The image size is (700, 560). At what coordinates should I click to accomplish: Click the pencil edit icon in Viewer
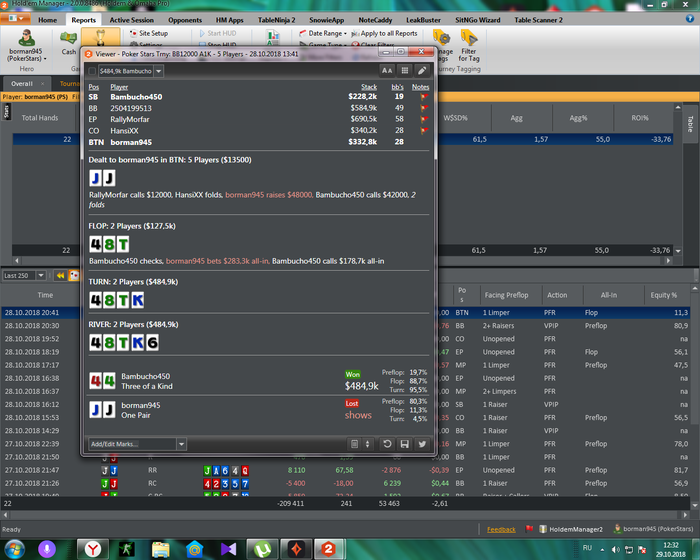(x=422, y=71)
